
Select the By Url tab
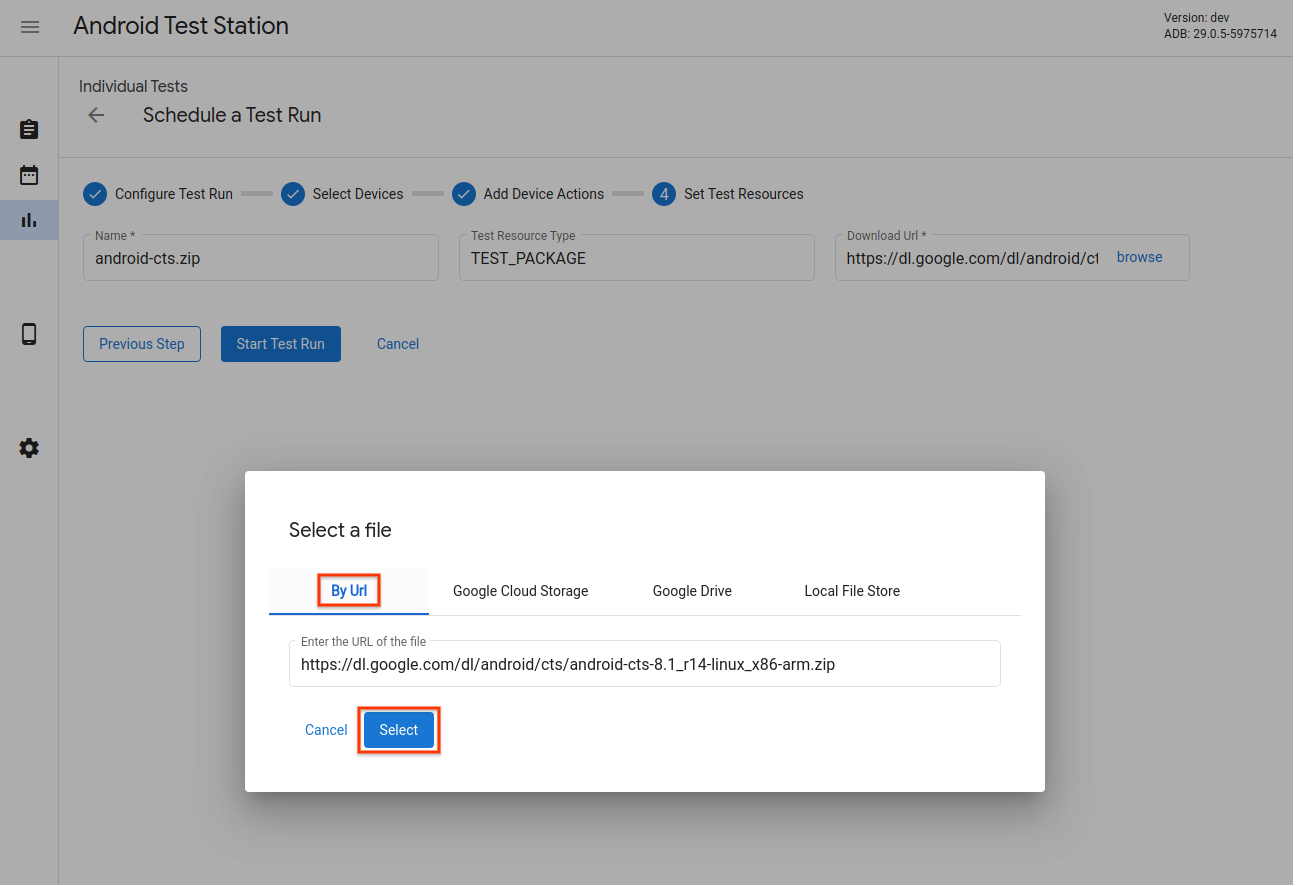click(348, 590)
